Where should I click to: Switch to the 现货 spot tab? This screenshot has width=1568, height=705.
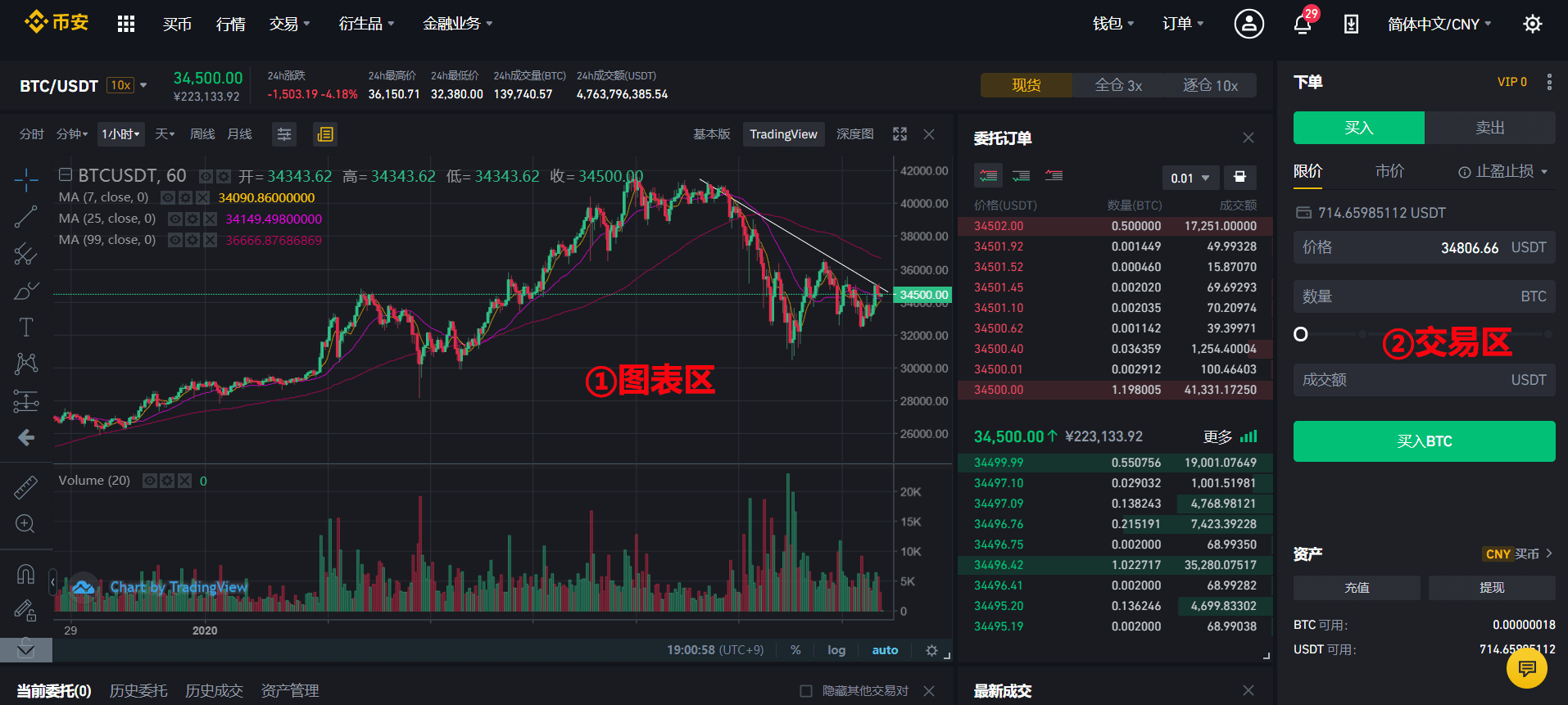pos(1026,85)
